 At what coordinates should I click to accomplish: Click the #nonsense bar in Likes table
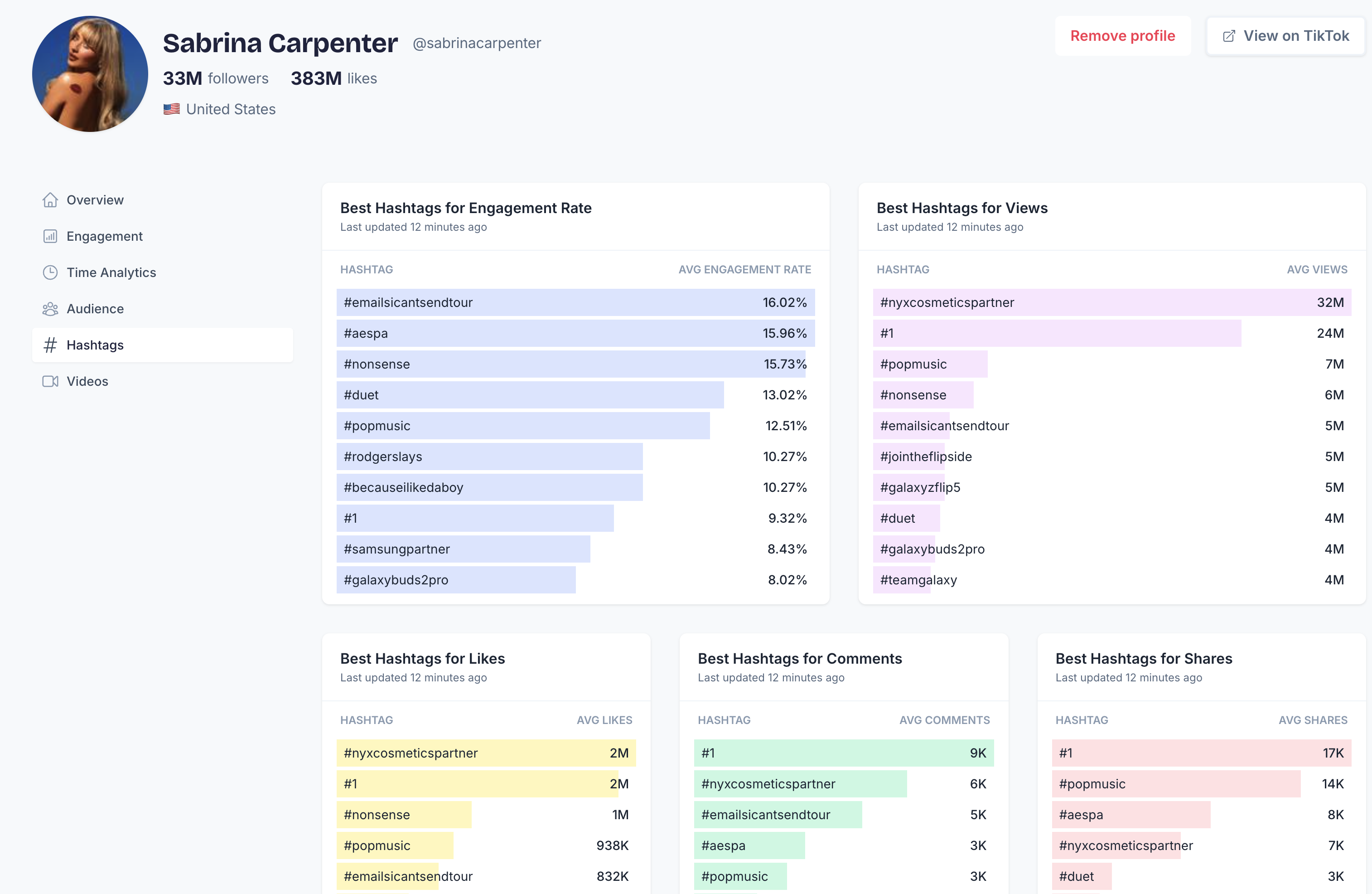pos(404,814)
